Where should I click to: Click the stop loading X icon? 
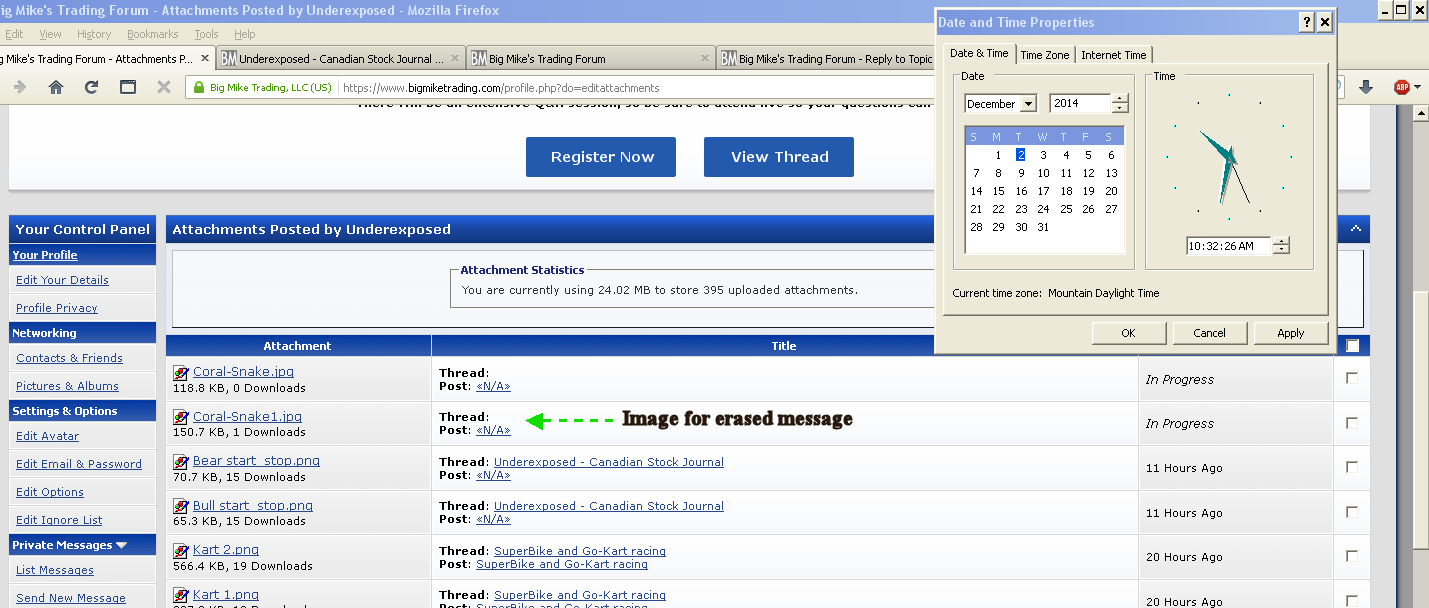click(x=164, y=87)
